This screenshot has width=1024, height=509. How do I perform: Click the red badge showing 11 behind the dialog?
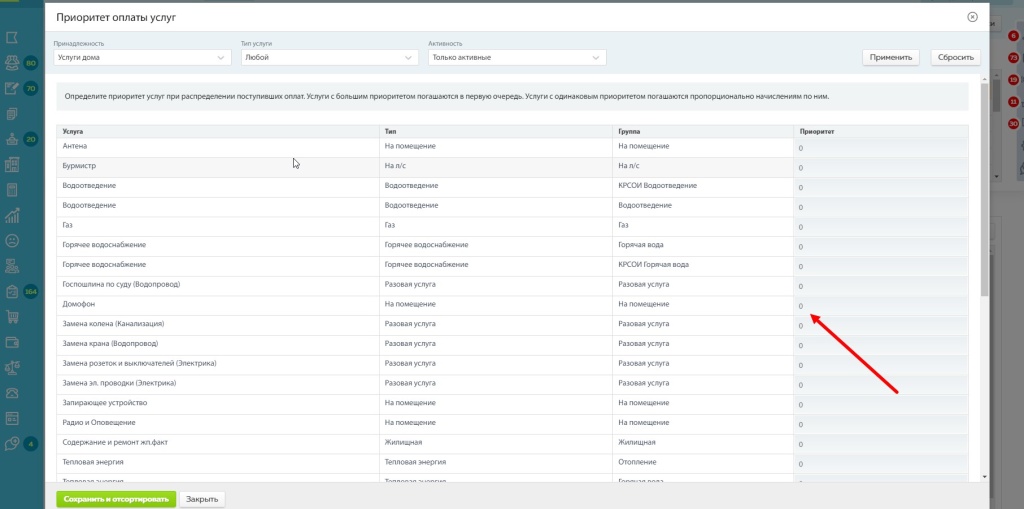pos(1013,101)
